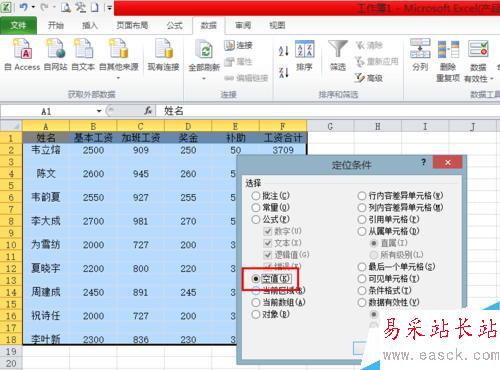Toggle the 筛选 filter funnel
The width and height of the screenshot is (500, 370).
(x=338, y=49)
